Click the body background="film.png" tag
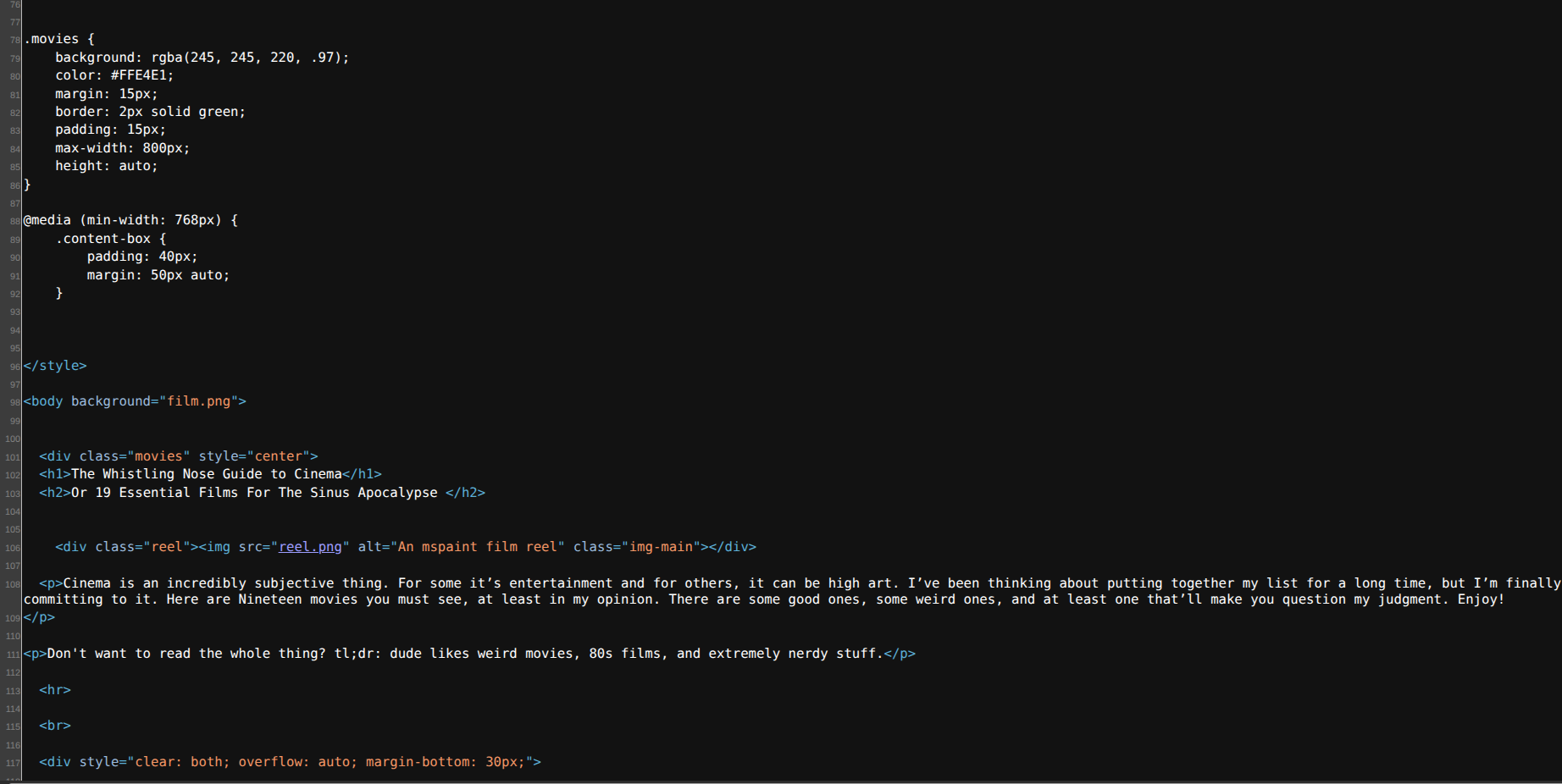 click(x=135, y=401)
